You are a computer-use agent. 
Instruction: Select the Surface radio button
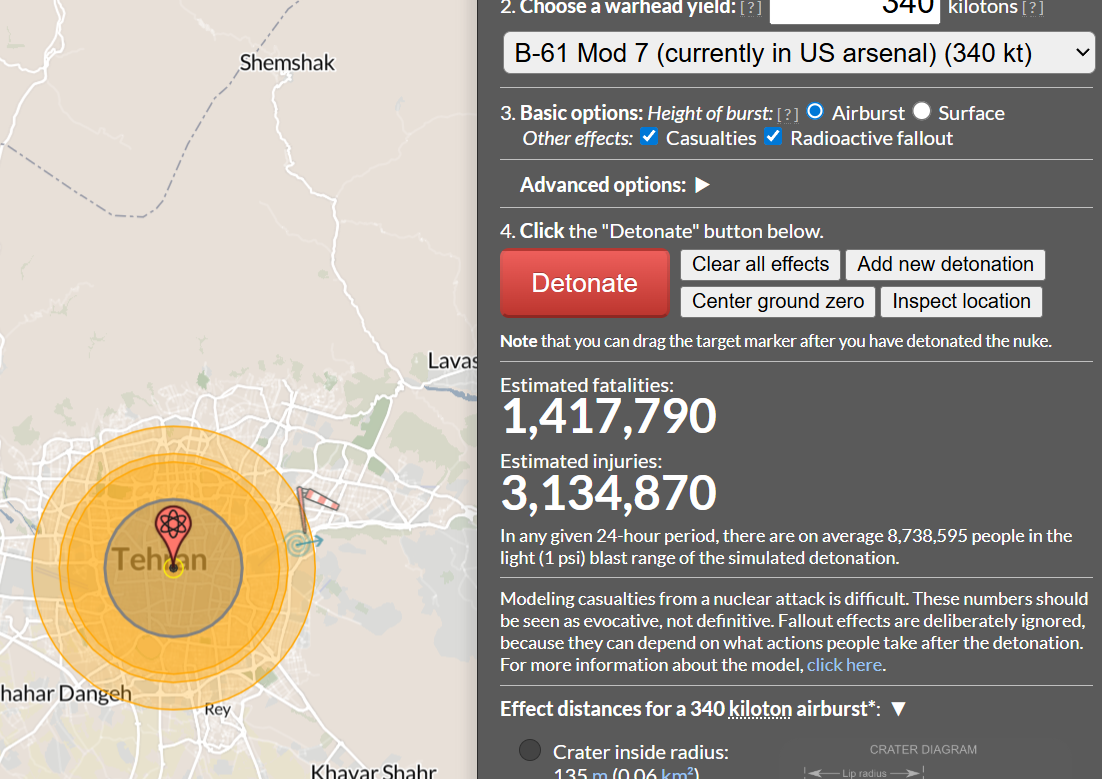coord(921,111)
